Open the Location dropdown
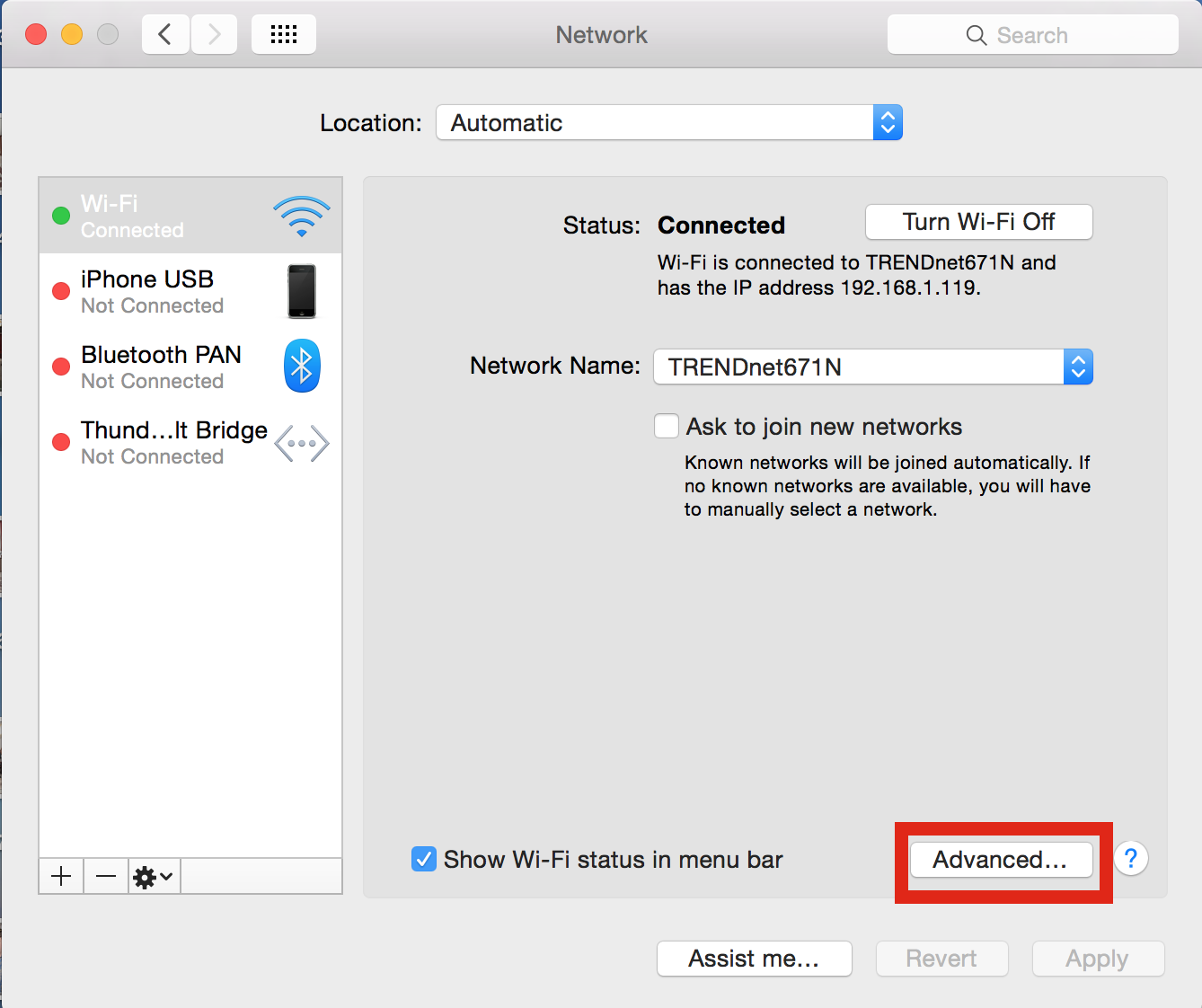The width and height of the screenshot is (1202, 1008). click(x=669, y=122)
